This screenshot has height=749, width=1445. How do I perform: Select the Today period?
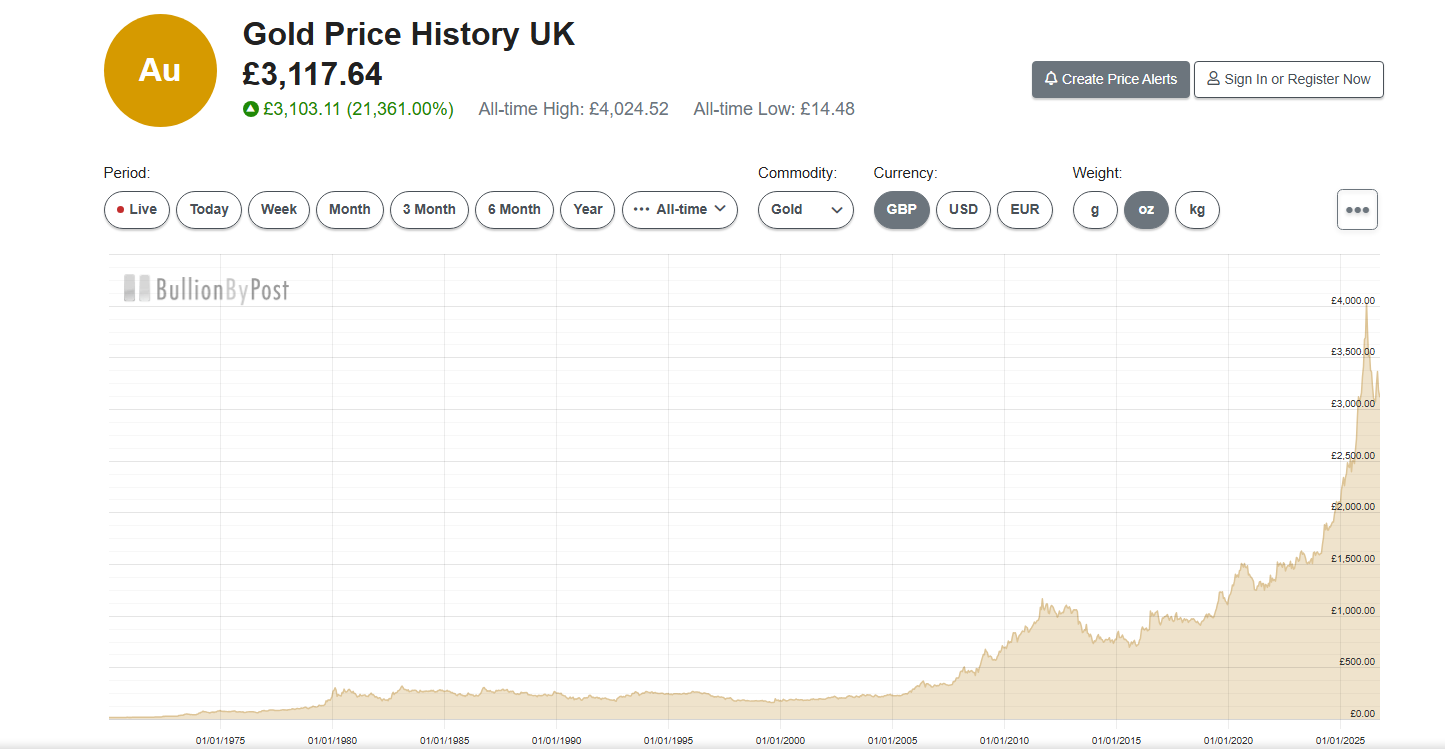[x=209, y=209]
